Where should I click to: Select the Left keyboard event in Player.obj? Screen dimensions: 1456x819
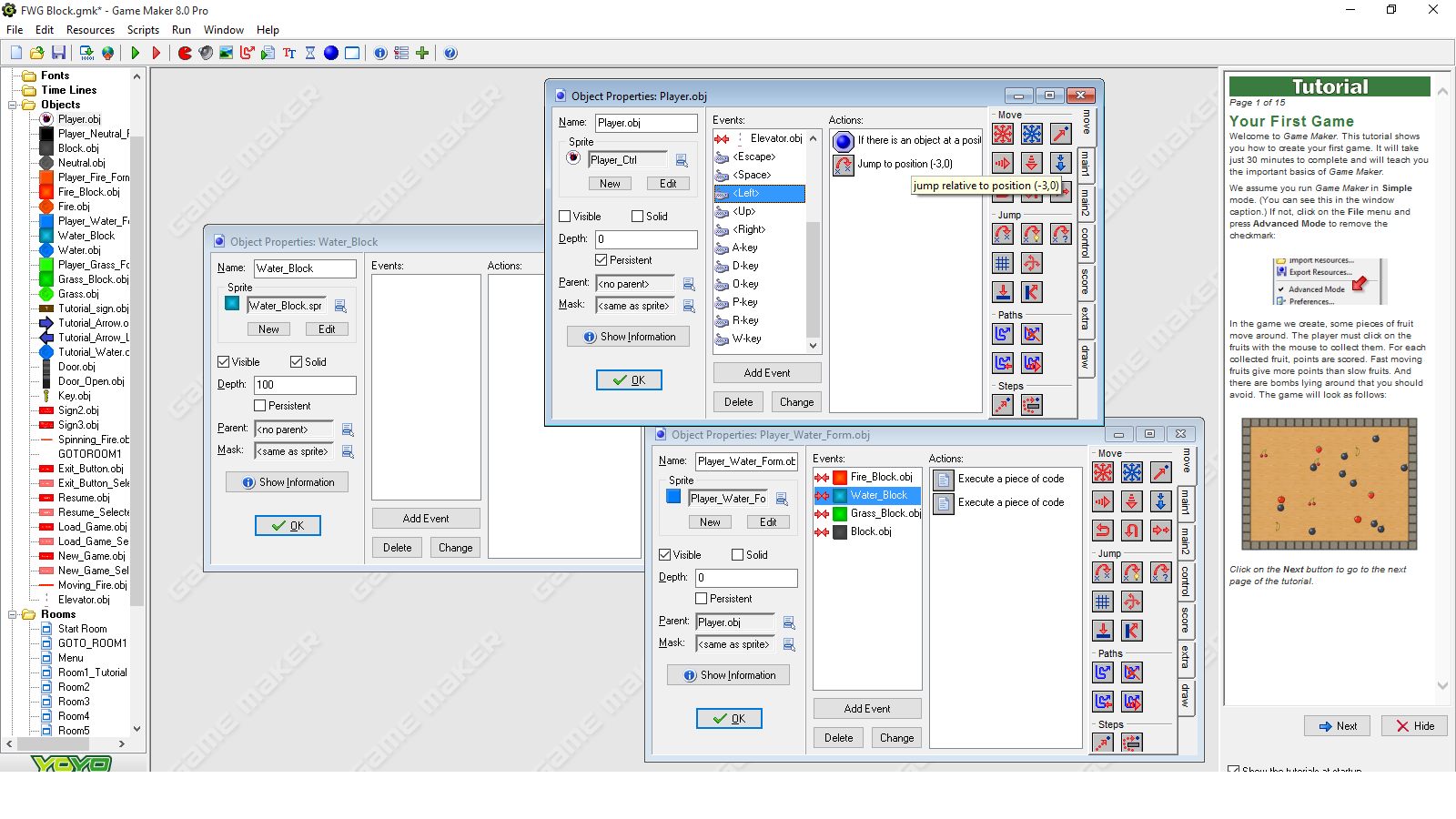(759, 193)
